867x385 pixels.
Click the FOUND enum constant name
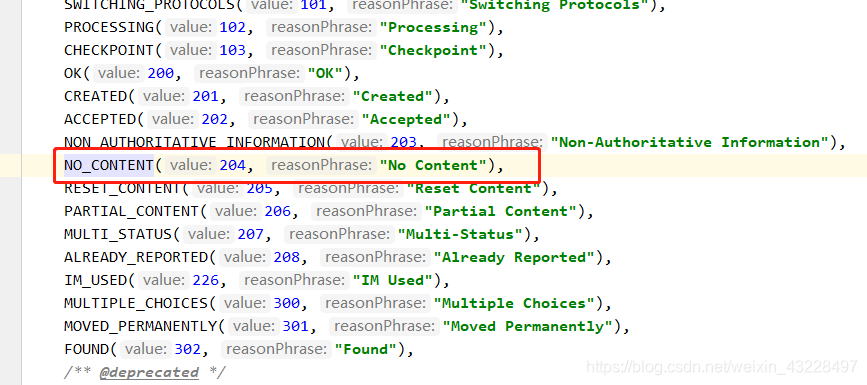pyautogui.click(x=86, y=350)
